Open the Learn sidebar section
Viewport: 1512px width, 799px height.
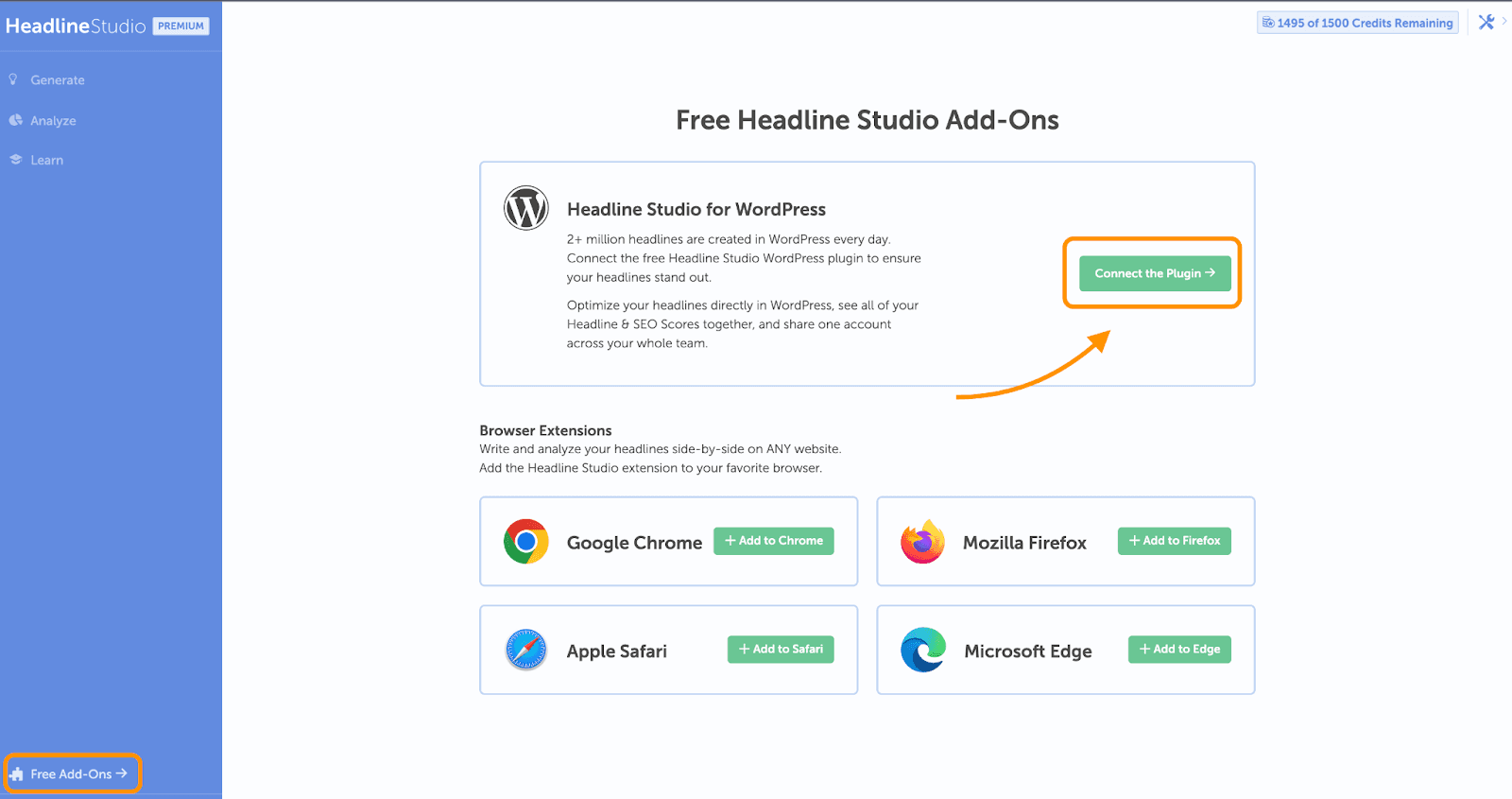[46, 161]
